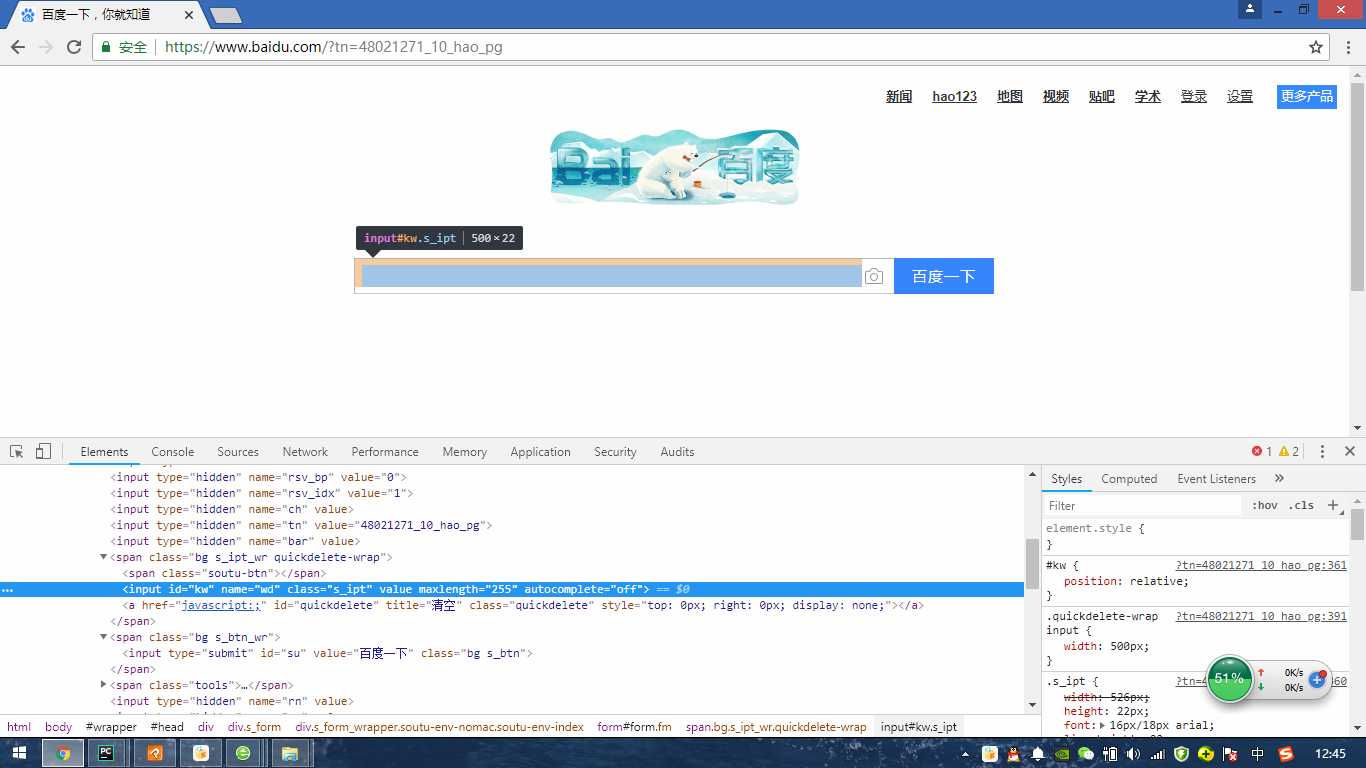
Task: Click the Chrome profile user icon
Action: click(x=1250, y=9)
